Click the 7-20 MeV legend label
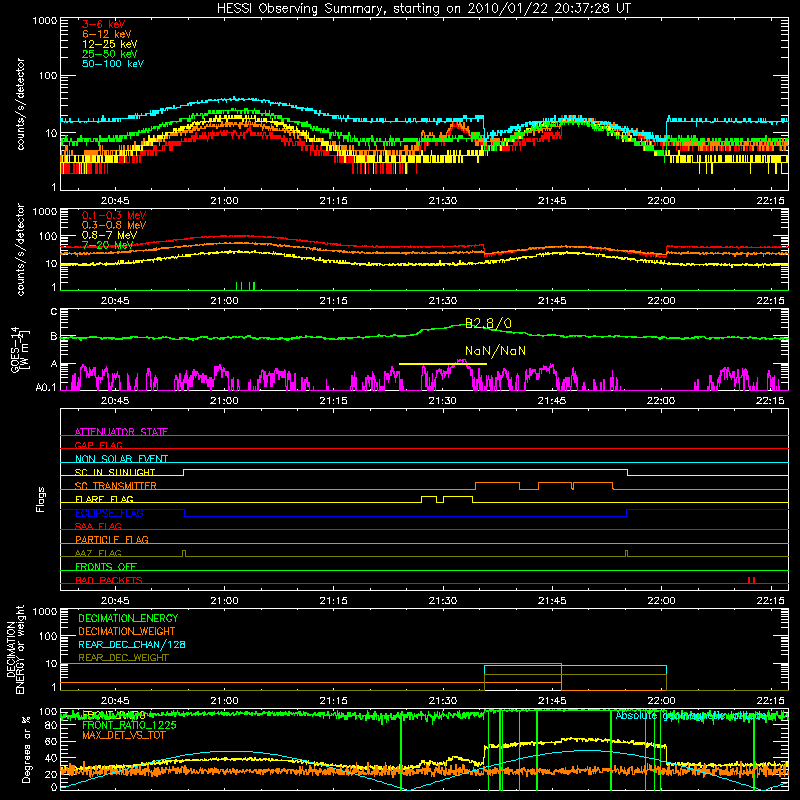 107,245
